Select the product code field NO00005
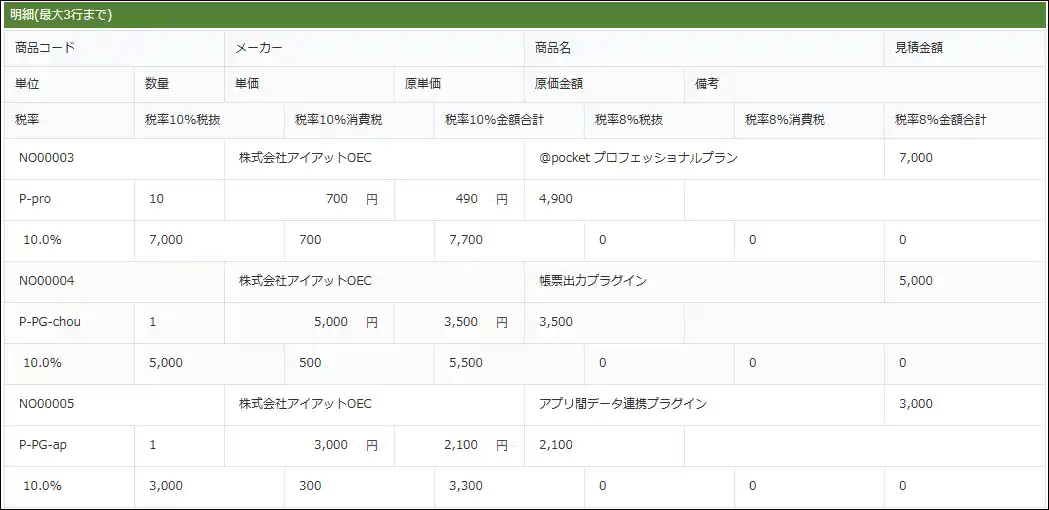The image size is (1049, 510). coord(47,404)
